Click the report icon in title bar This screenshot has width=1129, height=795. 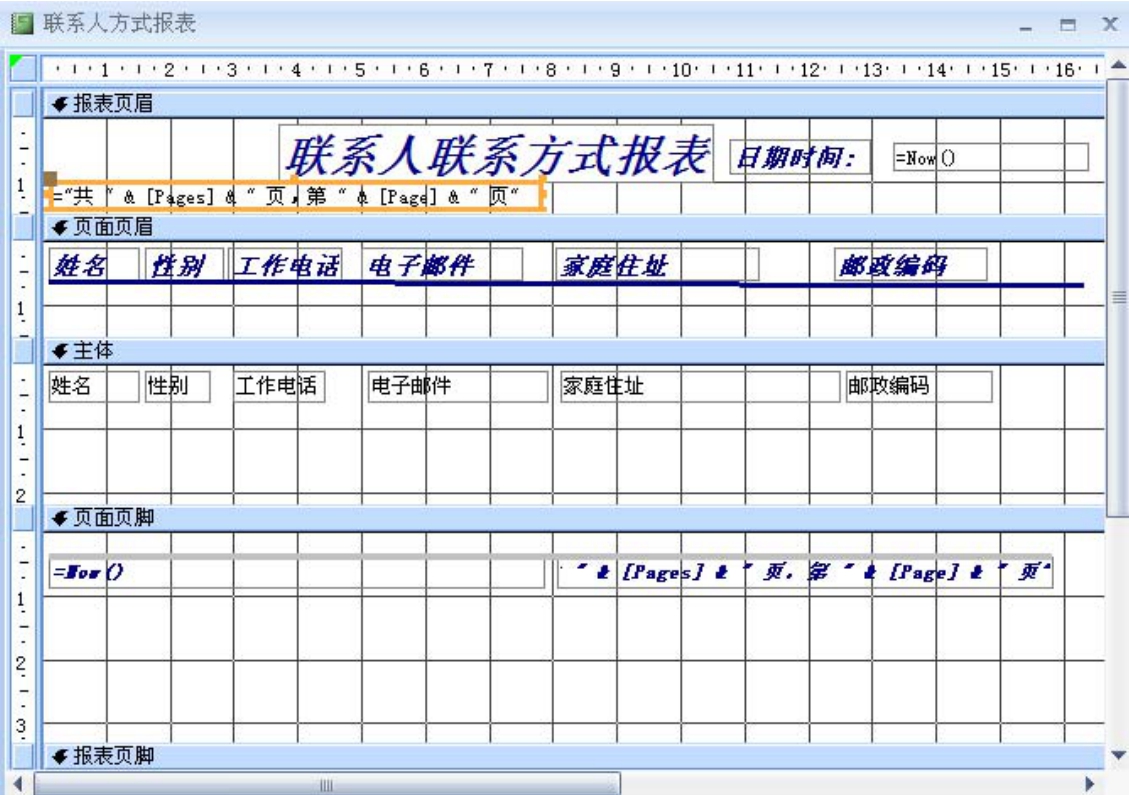[17, 22]
